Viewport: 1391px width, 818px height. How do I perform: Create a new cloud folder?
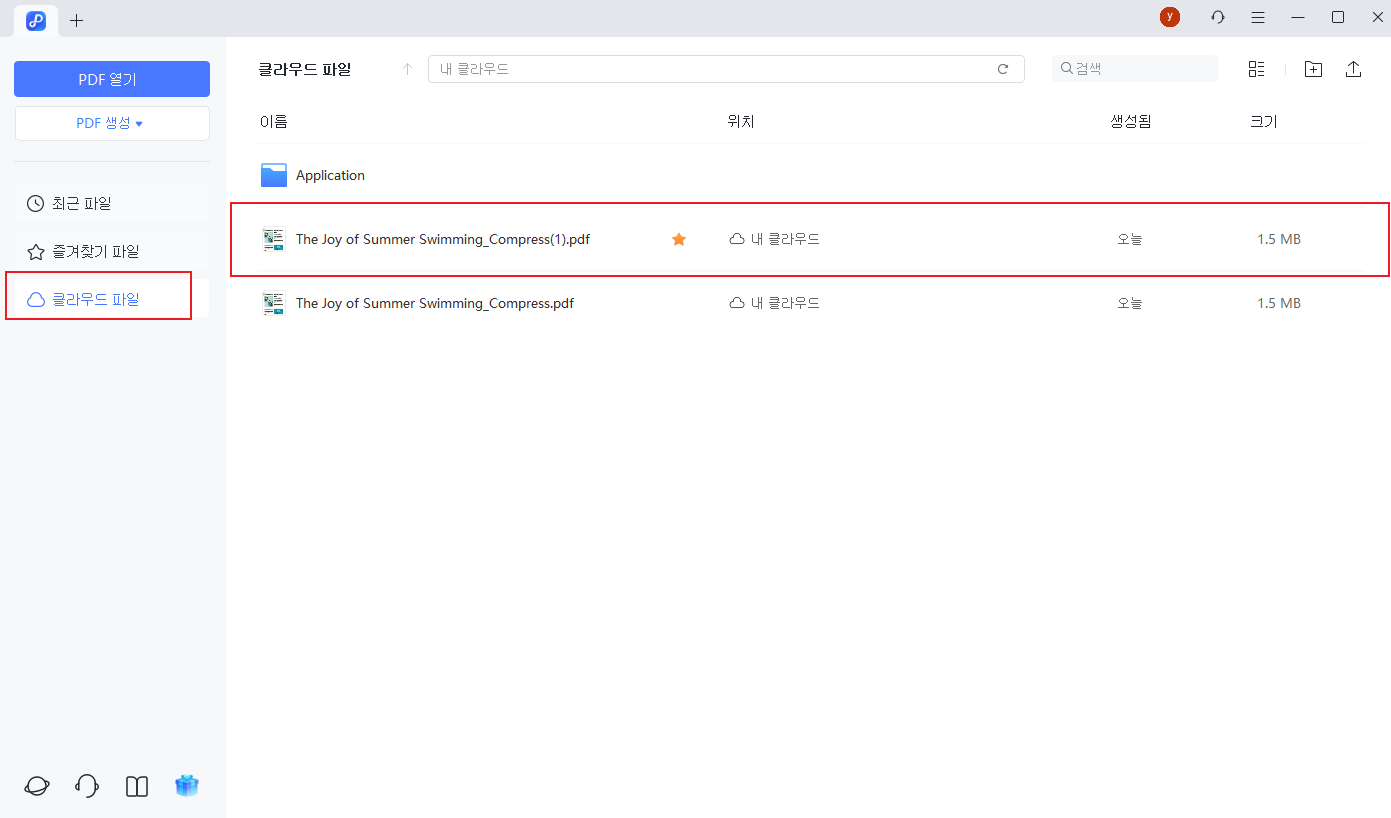(1313, 69)
